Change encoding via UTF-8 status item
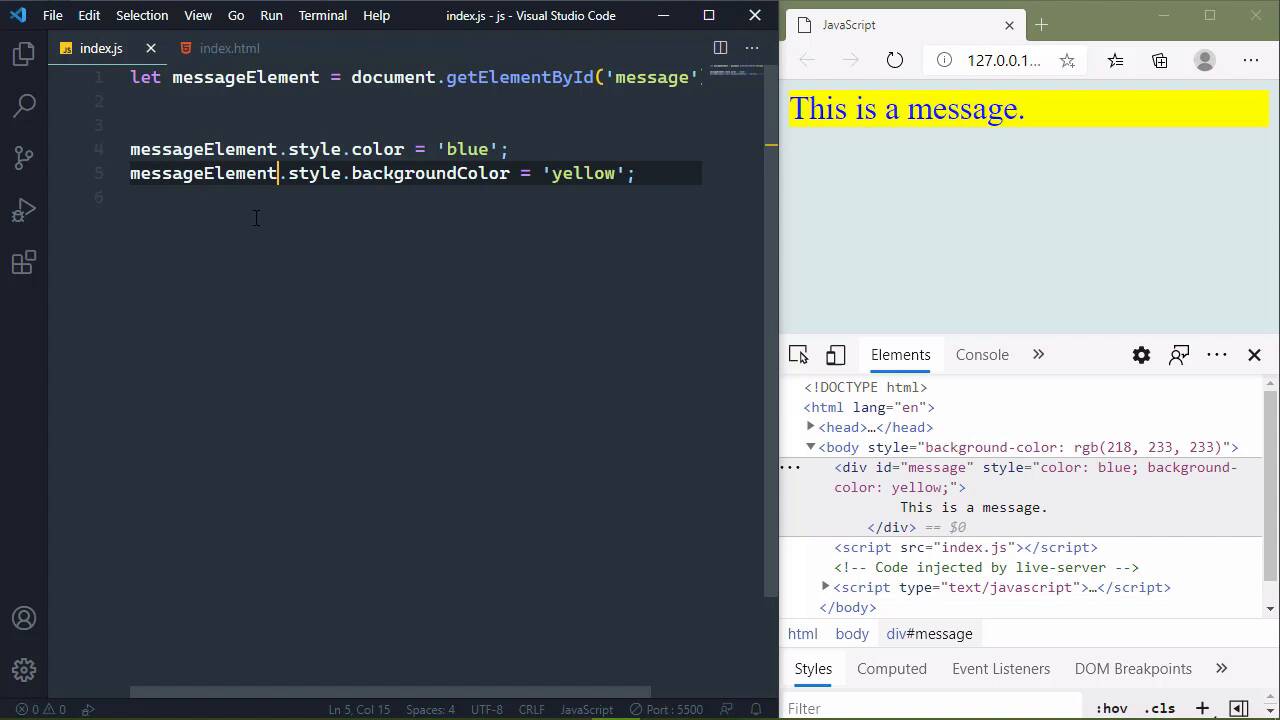This screenshot has width=1280, height=720. pos(487,710)
